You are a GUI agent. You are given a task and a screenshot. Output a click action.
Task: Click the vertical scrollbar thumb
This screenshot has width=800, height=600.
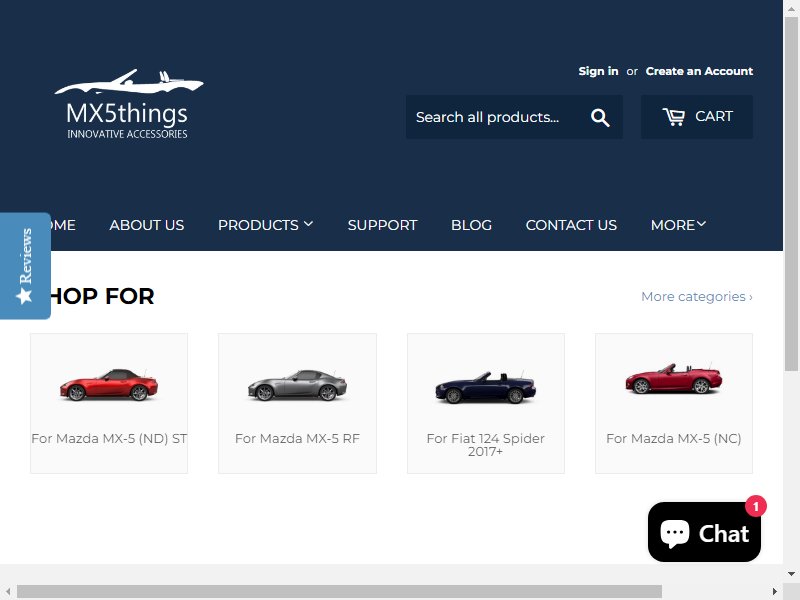coord(791,194)
